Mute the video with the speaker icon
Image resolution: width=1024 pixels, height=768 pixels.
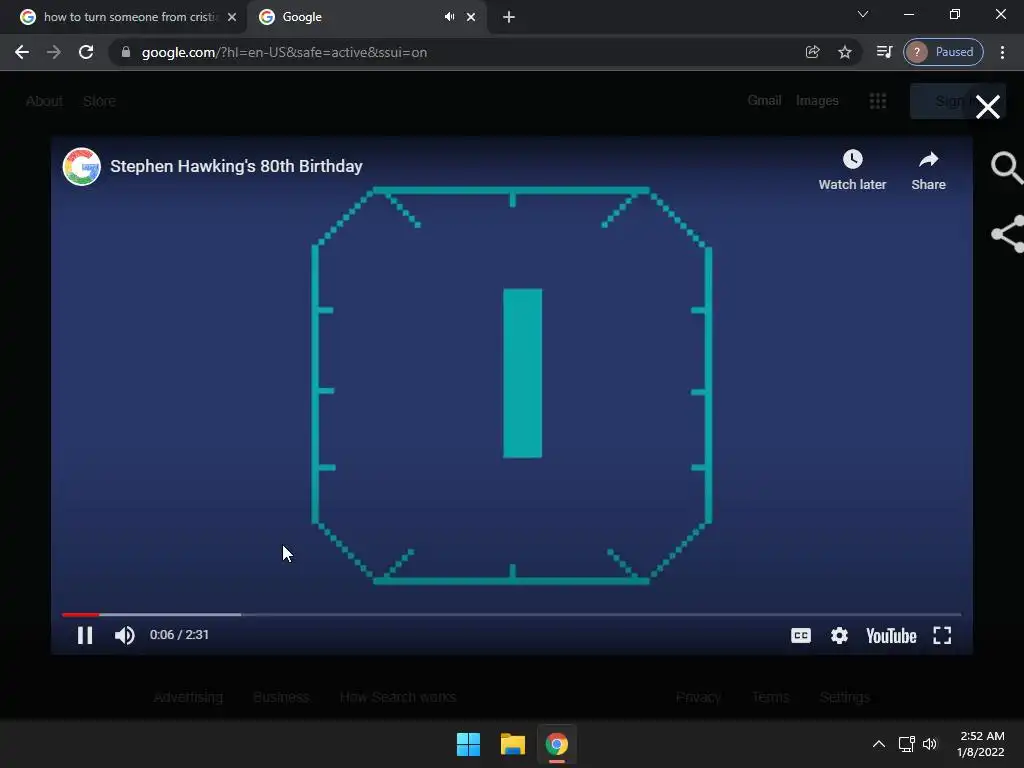[x=124, y=635]
